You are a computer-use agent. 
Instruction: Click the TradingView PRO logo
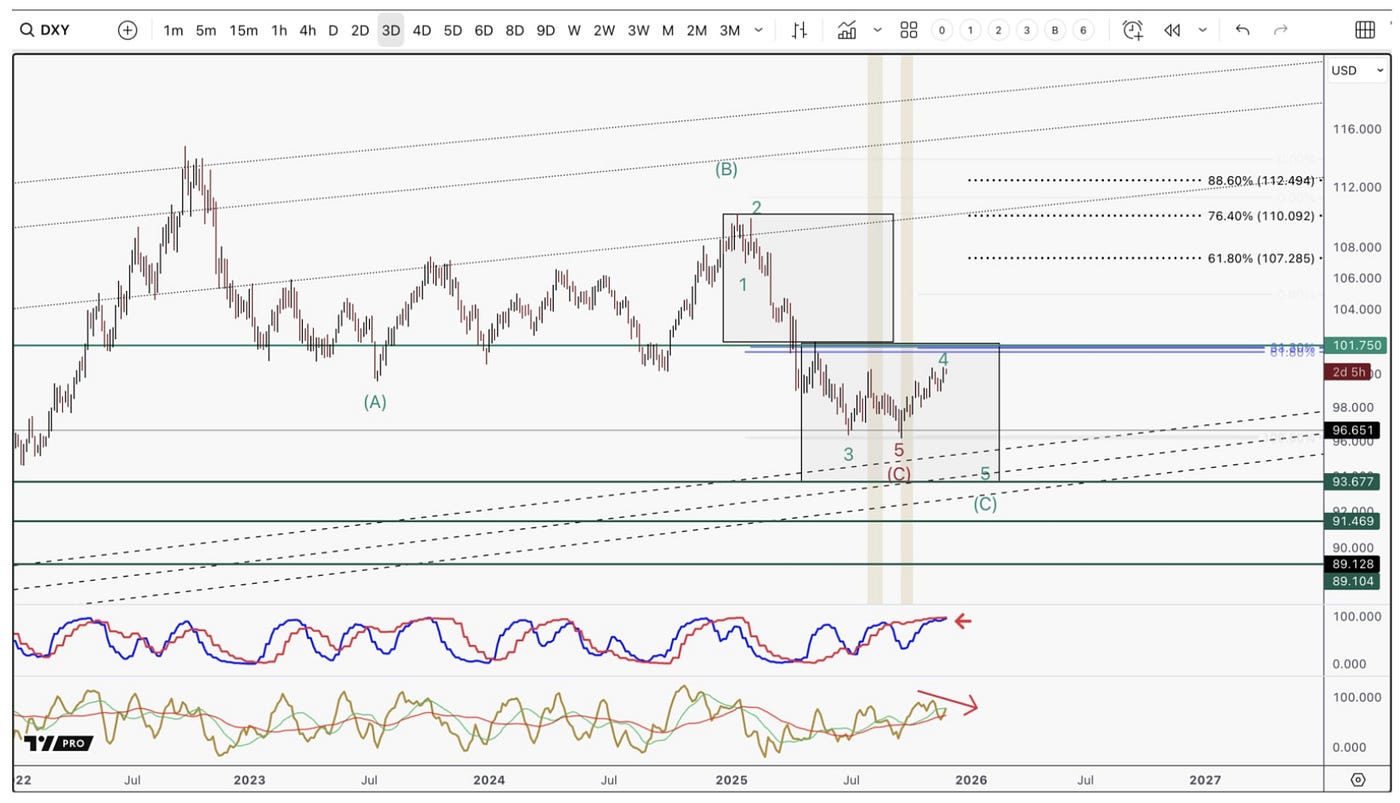(58, 743)
